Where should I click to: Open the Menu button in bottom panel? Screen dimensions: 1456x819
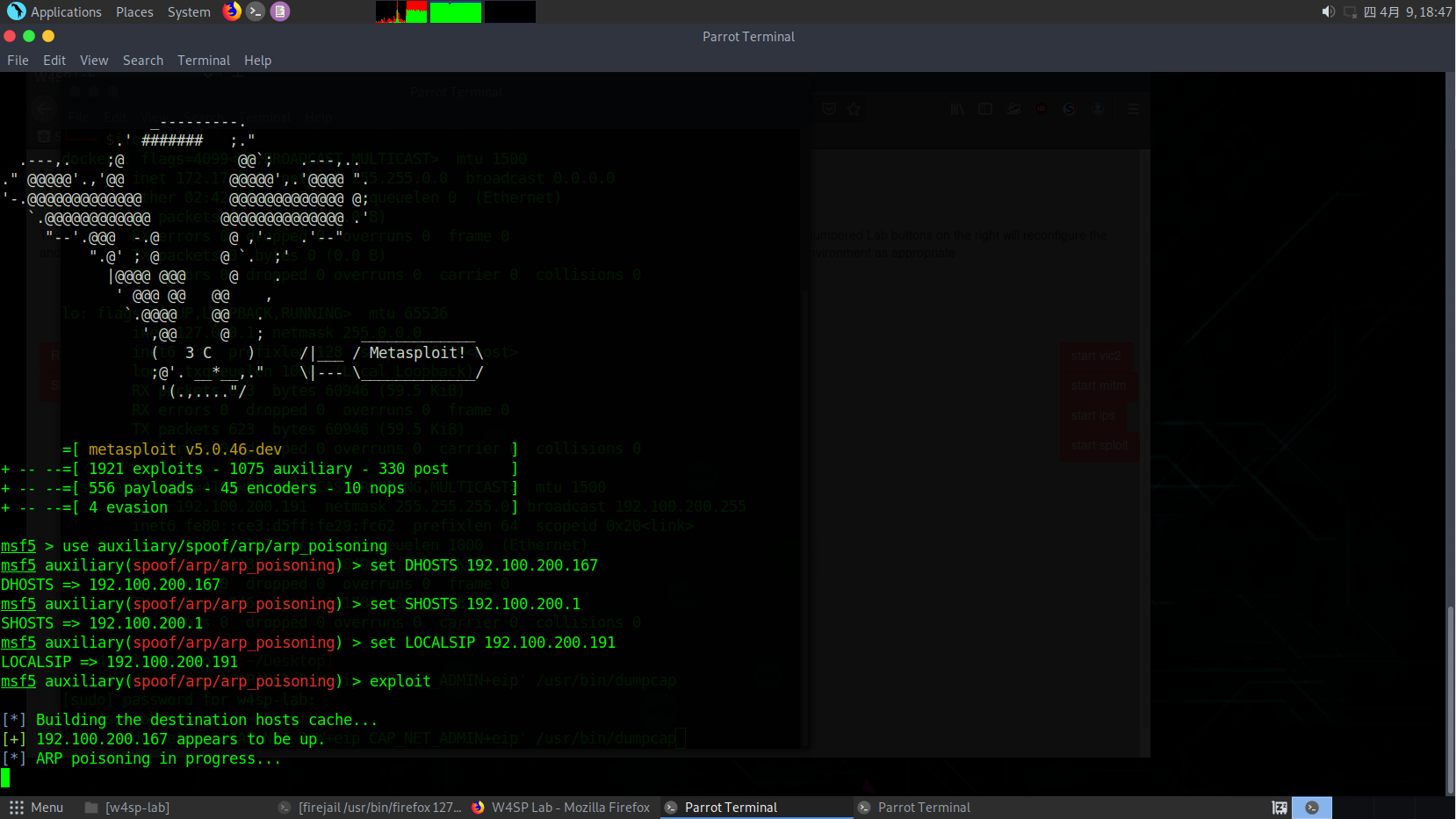click(x=36, y=808)
